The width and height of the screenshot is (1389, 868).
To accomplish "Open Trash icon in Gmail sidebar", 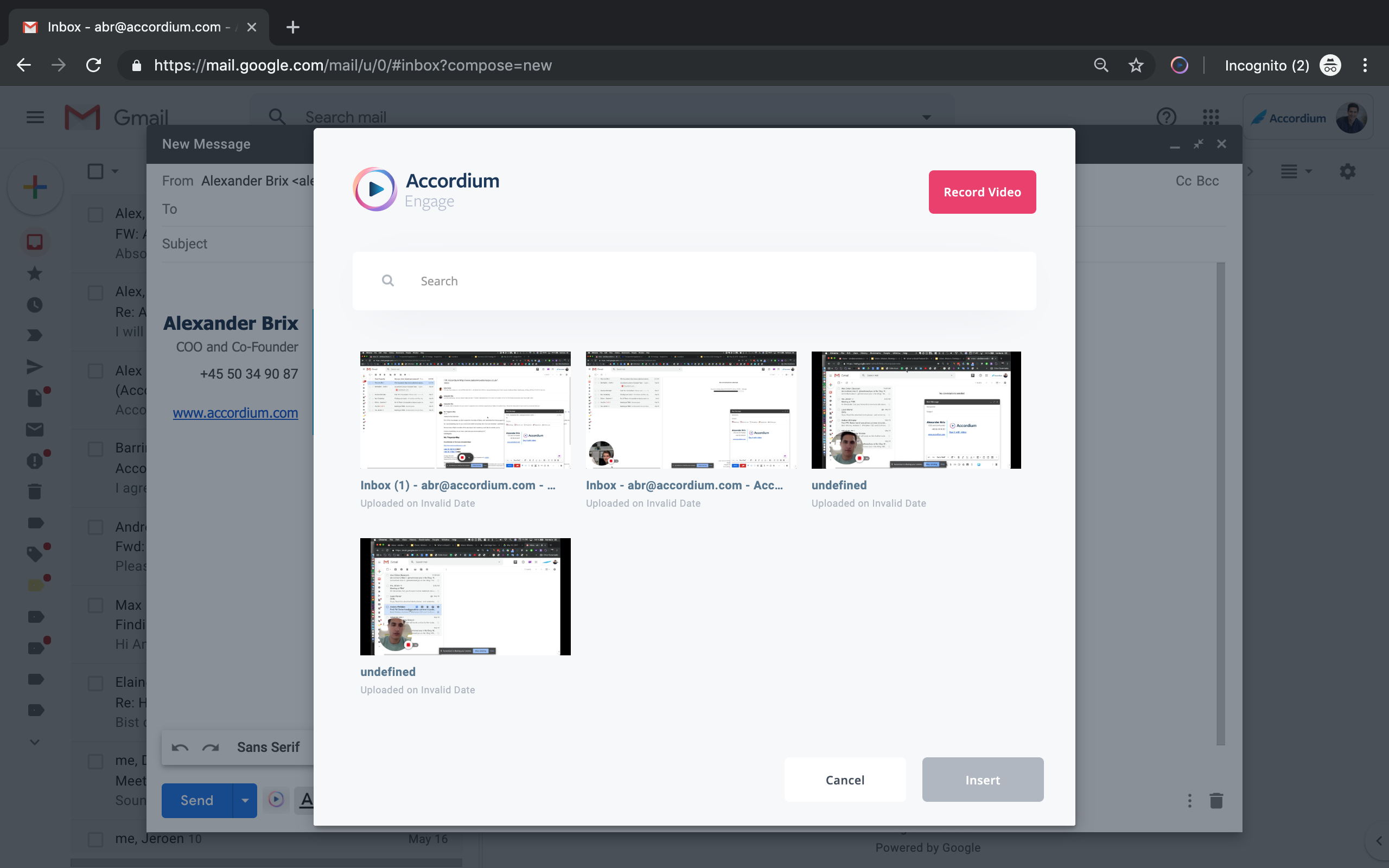I will [35, 492].
